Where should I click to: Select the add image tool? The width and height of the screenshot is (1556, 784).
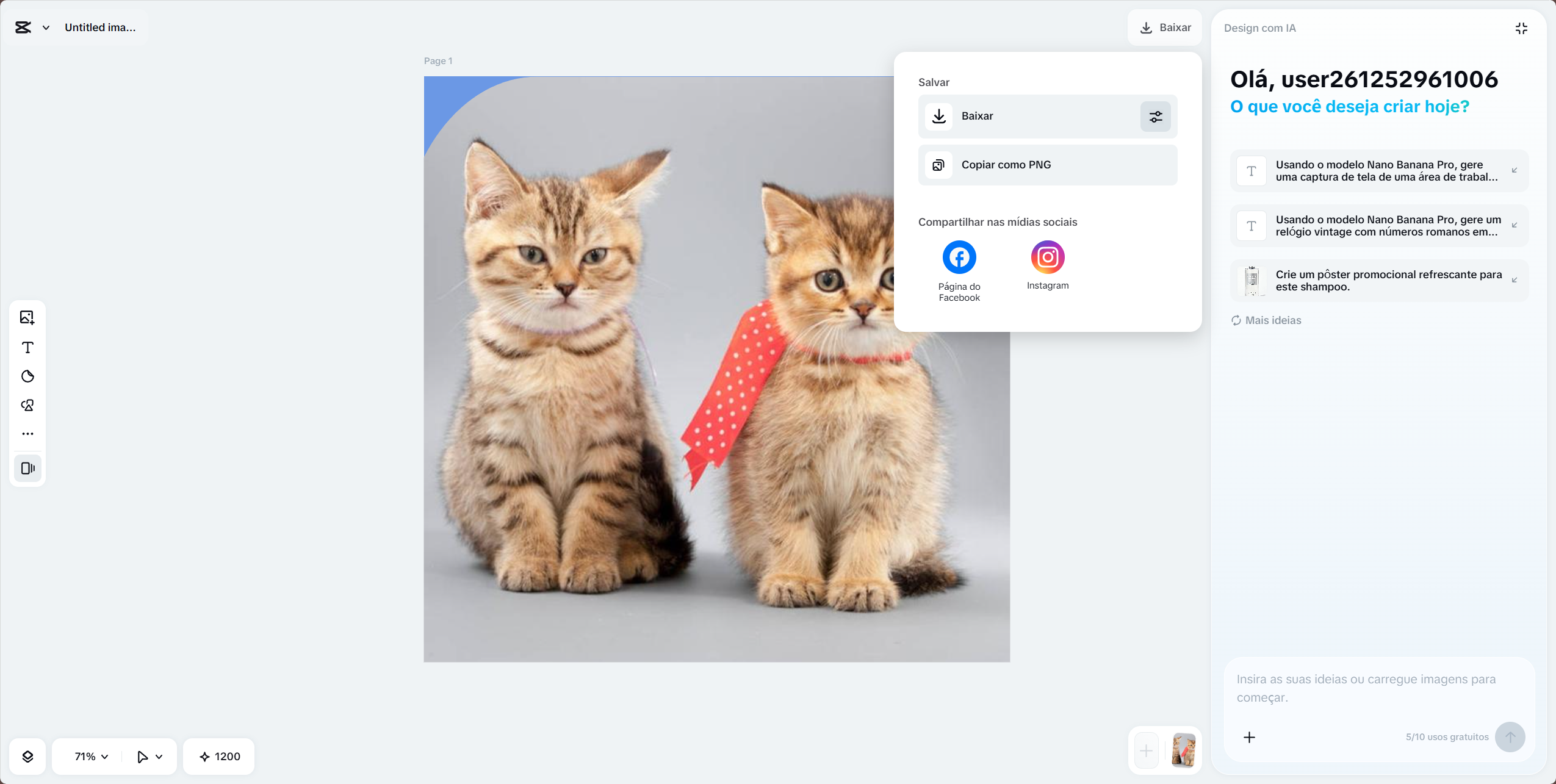click(27, 317)
